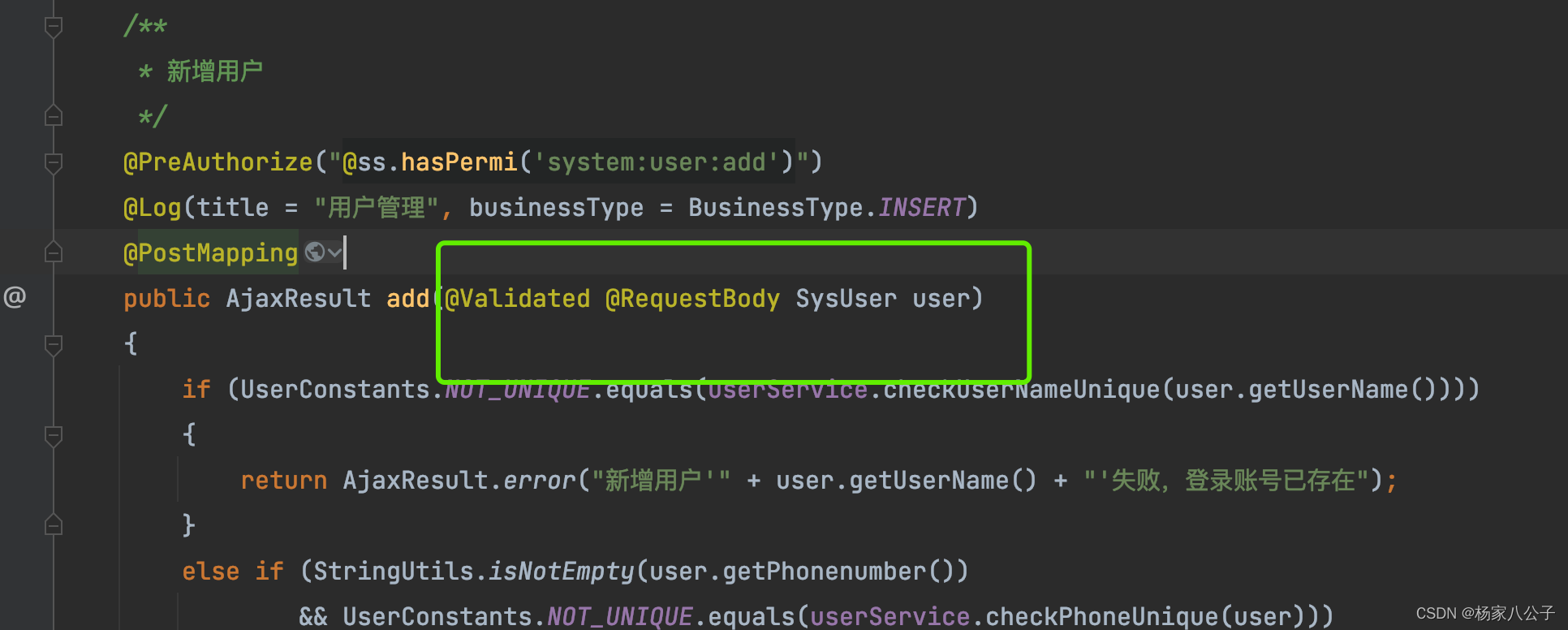The height and width of the screenshot is (630, 1568).
Task: Collapse the Javadoc at the /** line
Action: pos(54,27)
